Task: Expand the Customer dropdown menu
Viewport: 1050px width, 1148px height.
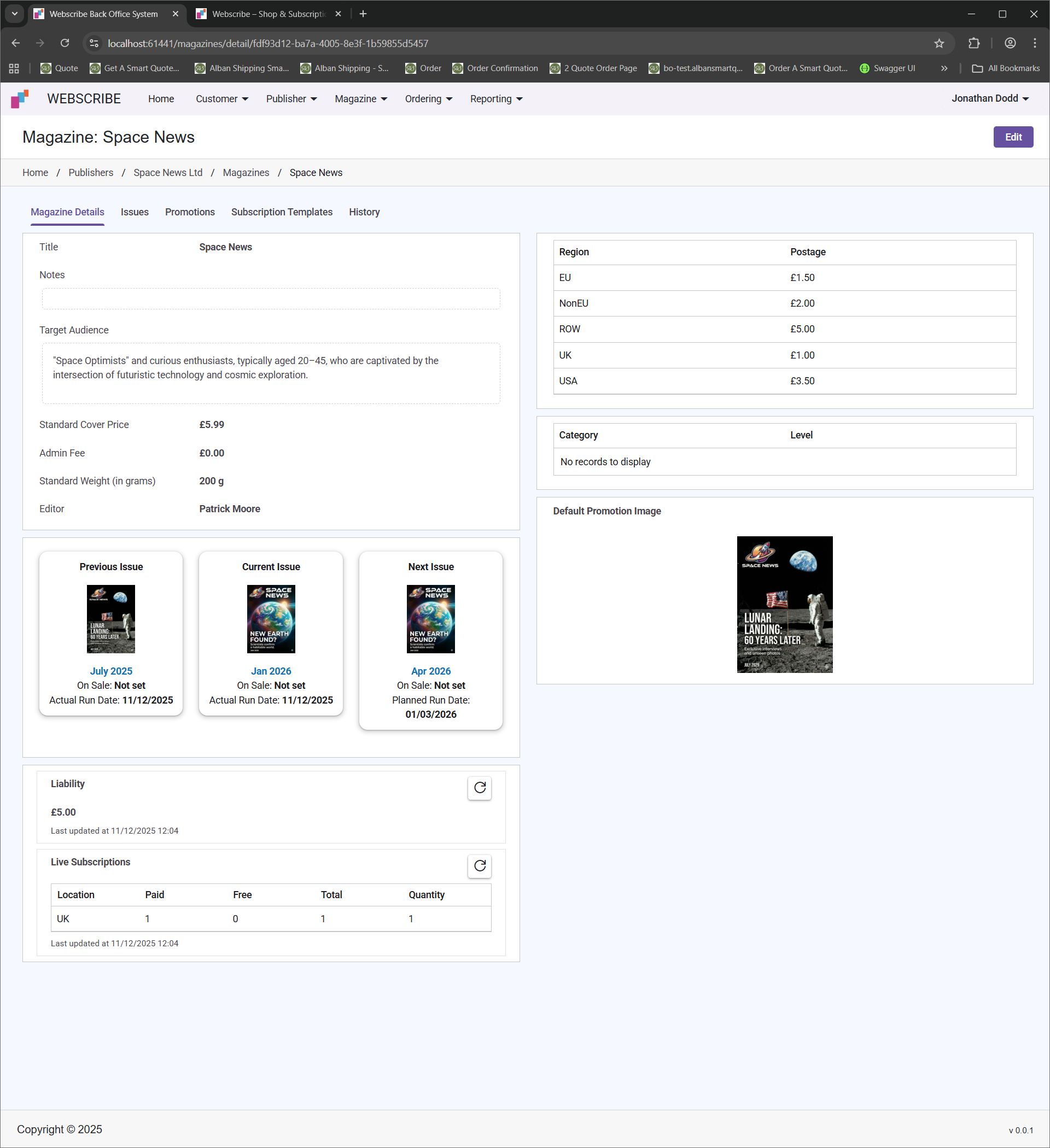Action: pyautogui.click(x=221, y=99)
